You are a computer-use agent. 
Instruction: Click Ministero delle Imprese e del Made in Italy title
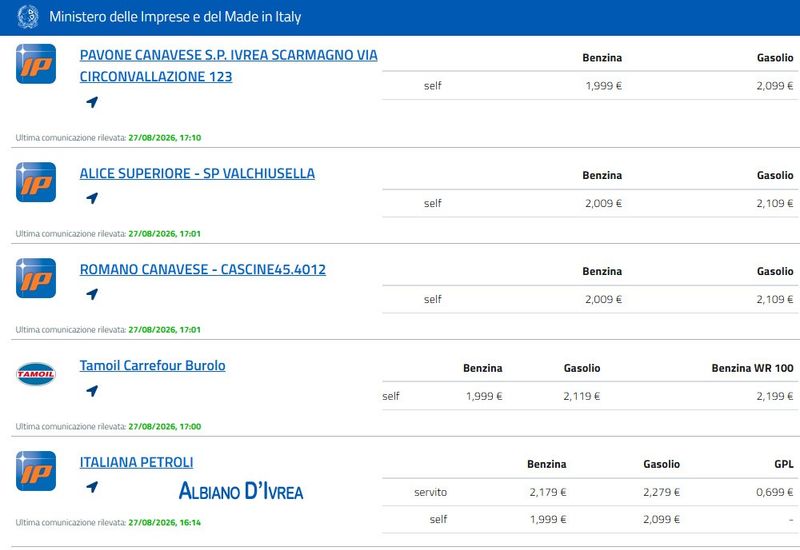175,17
